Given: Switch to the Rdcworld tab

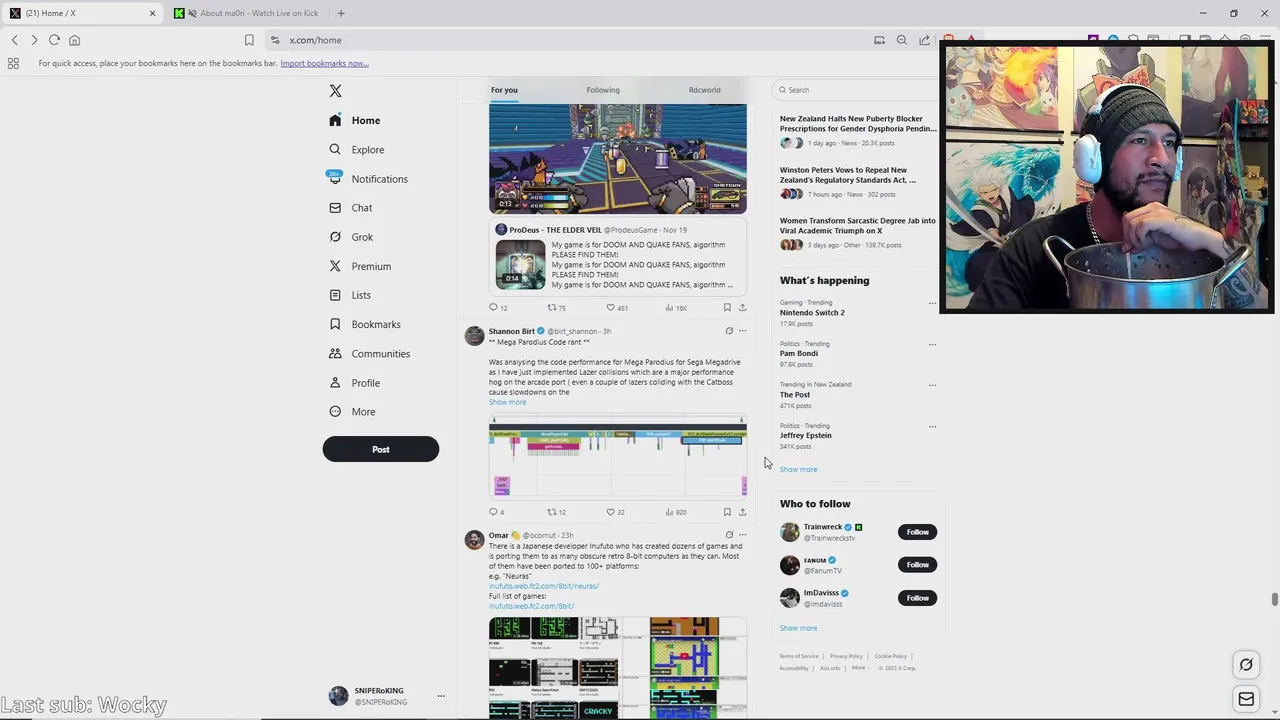Looking at the screenshot, I should pyautogui.click(x=704, y=90).
